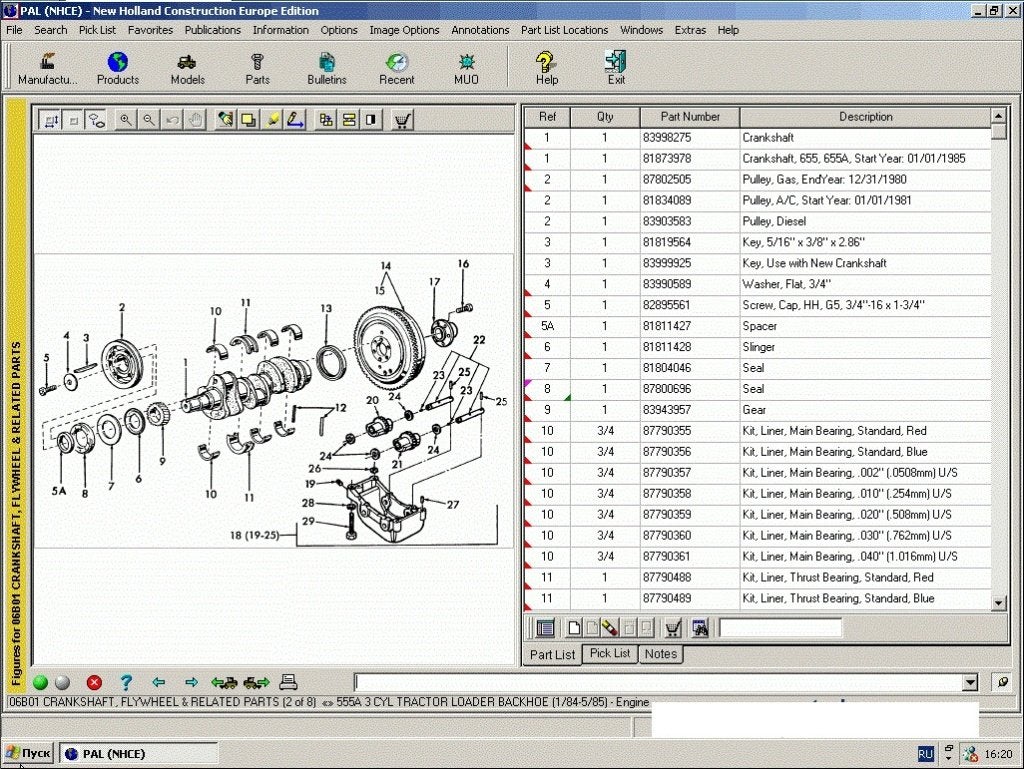Select the Crankshaft row with part 83998275
Viewport: 1024px width, 769px height.
(x=758, y=138)
